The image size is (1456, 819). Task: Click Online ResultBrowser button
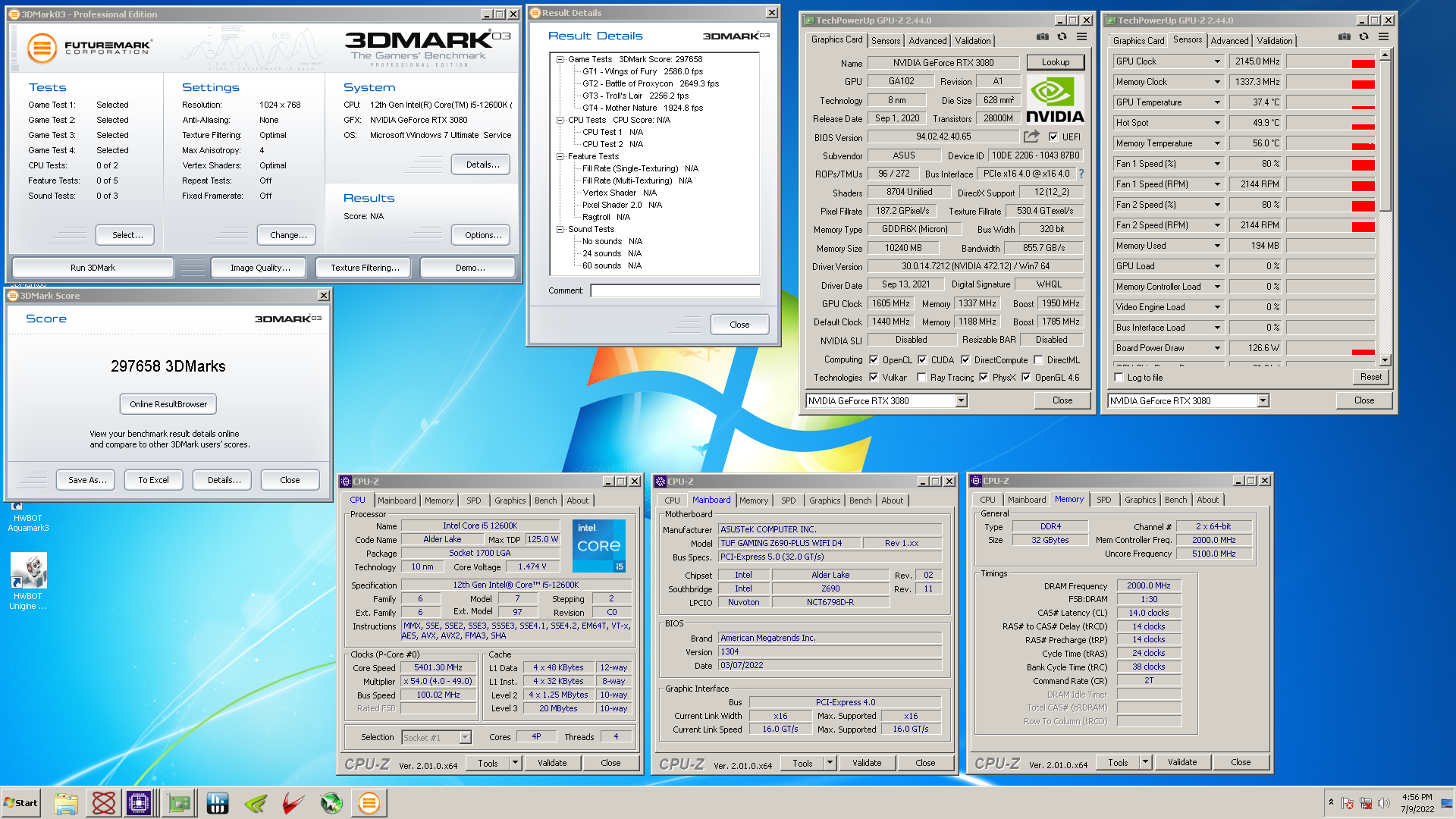coord(168,404)
